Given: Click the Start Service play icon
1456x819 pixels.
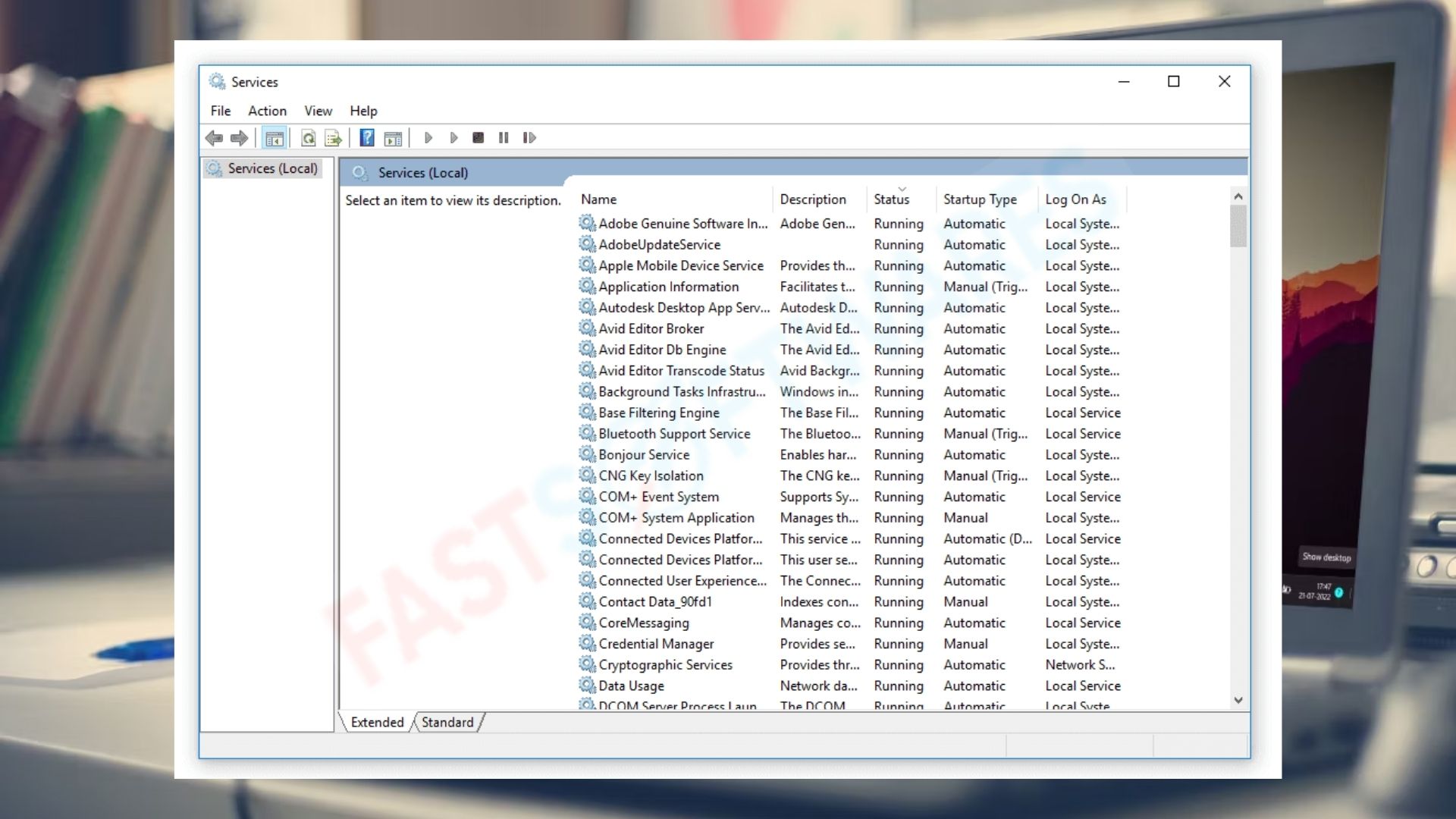Looking at the screenshot, I should [428, 138].
